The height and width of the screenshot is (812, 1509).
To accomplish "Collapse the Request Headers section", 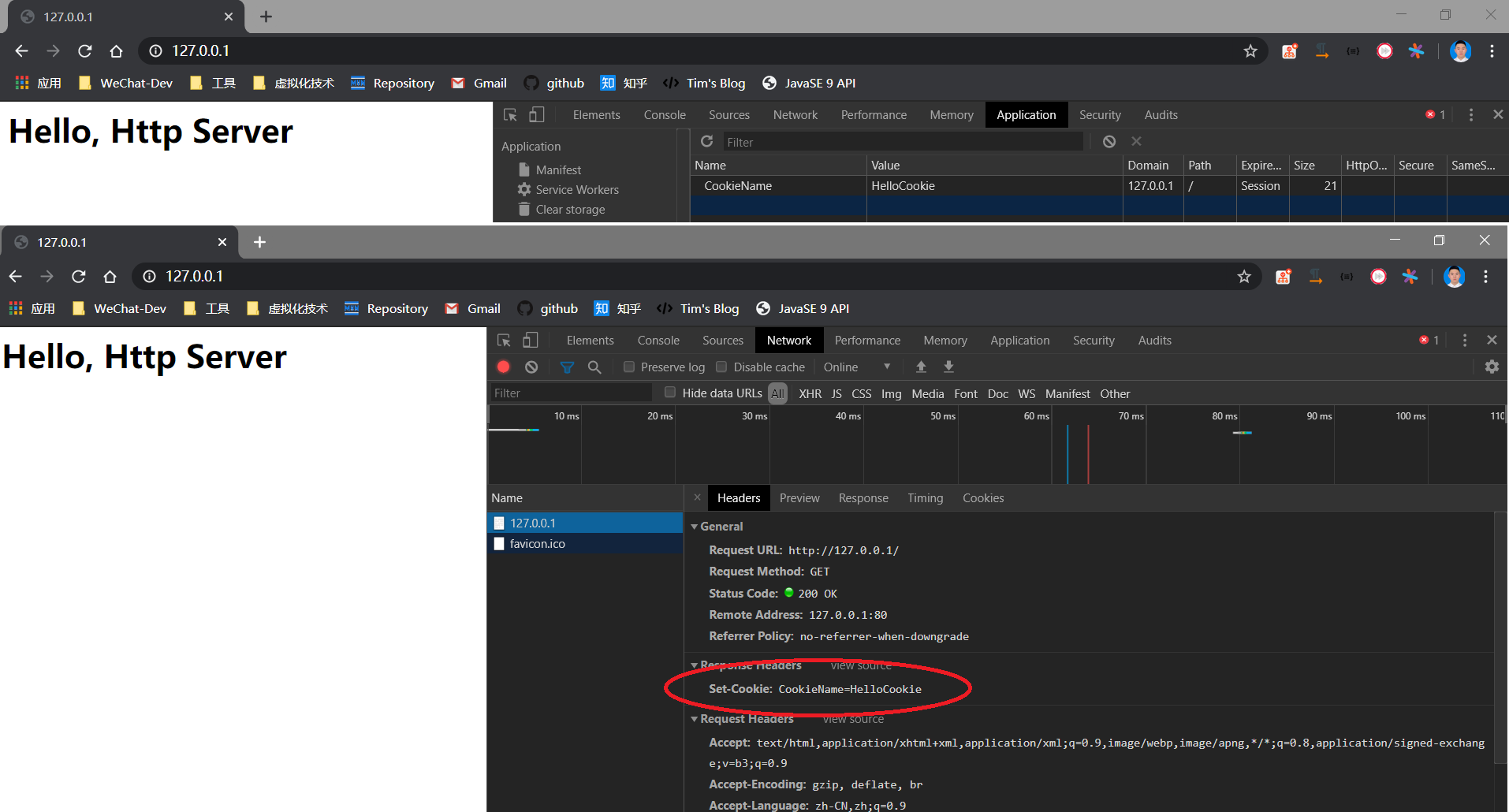I will click(695, 719).
